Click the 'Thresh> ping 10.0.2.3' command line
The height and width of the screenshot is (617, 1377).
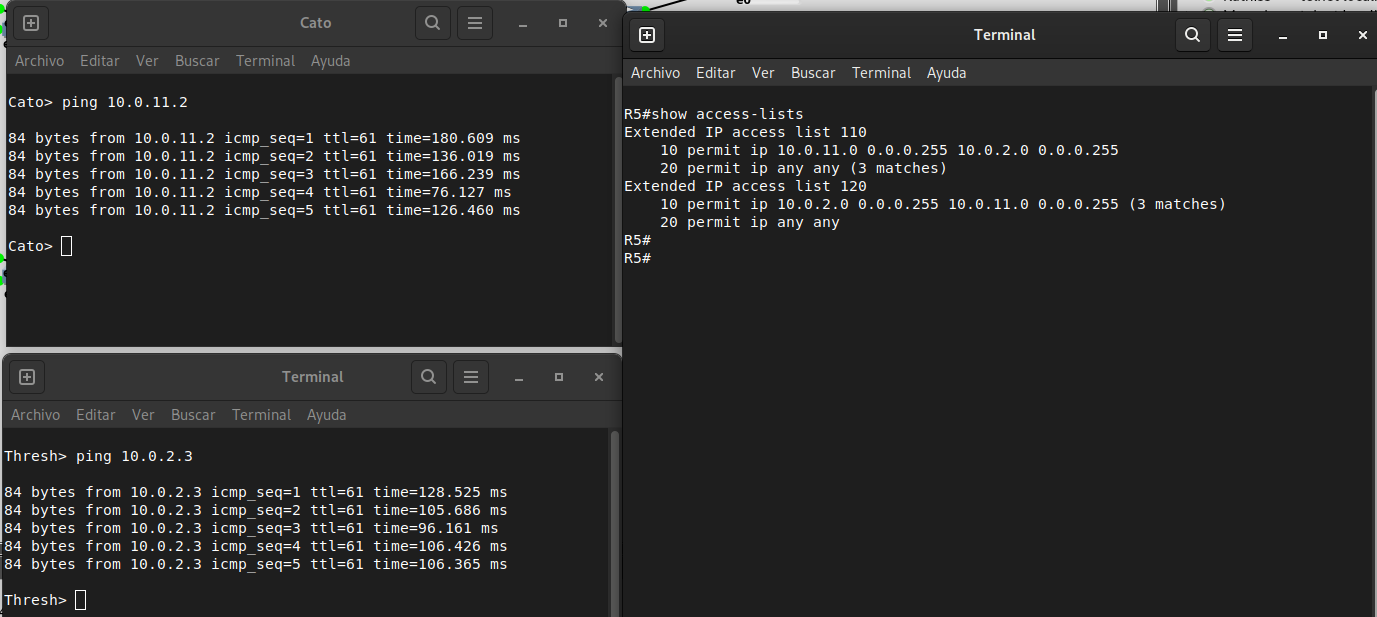[x=98, y=456]
